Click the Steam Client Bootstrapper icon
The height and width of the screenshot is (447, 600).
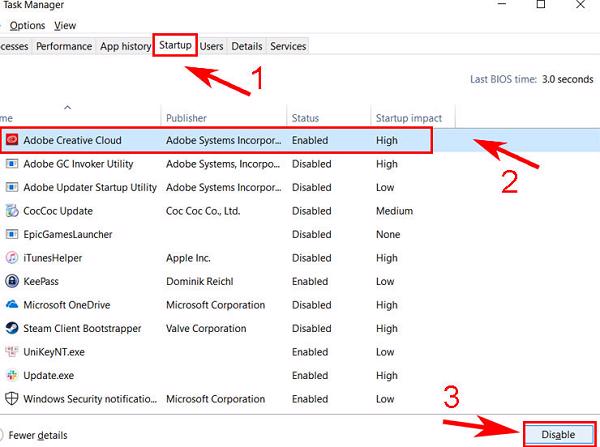12,328
